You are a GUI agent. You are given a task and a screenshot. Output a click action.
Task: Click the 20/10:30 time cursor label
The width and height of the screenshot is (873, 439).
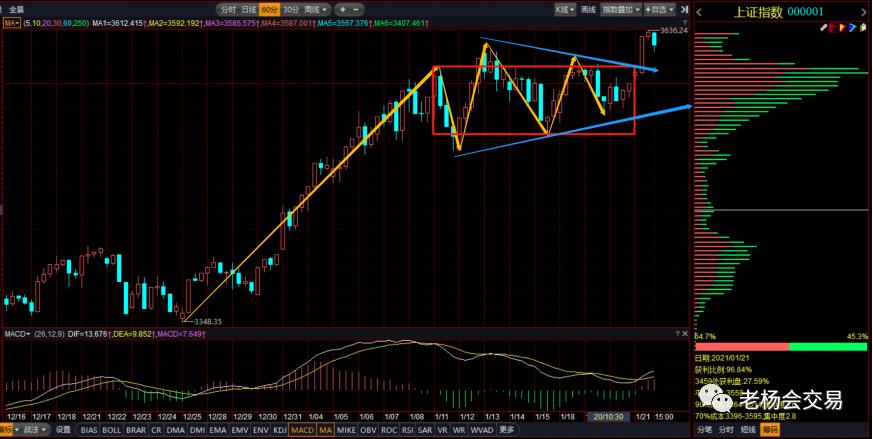tap(609, 417)
